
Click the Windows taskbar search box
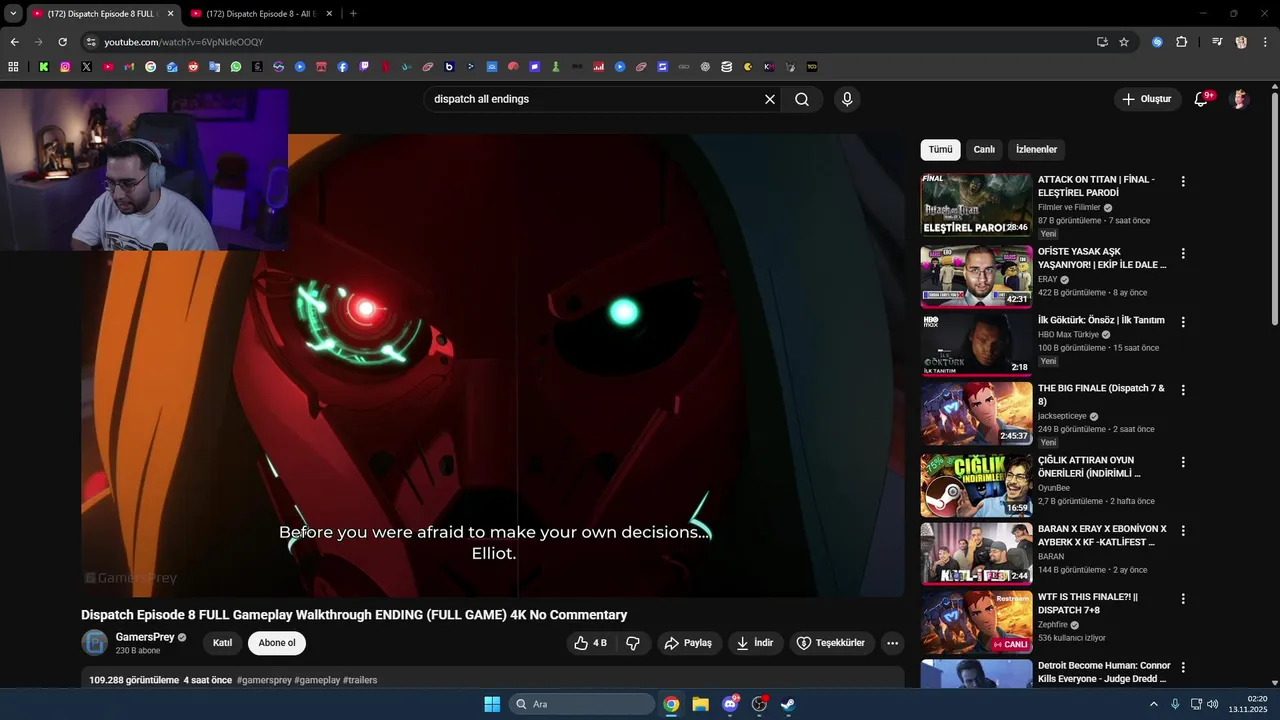(582, 704)
